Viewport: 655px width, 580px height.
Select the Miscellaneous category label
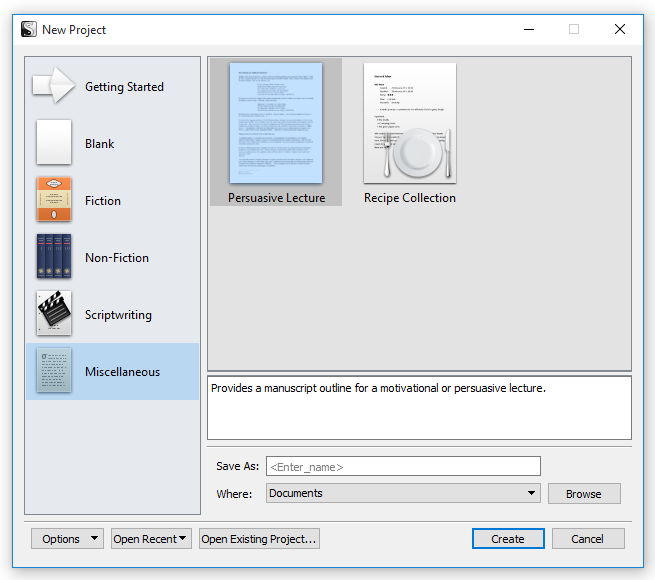[122, 372]
